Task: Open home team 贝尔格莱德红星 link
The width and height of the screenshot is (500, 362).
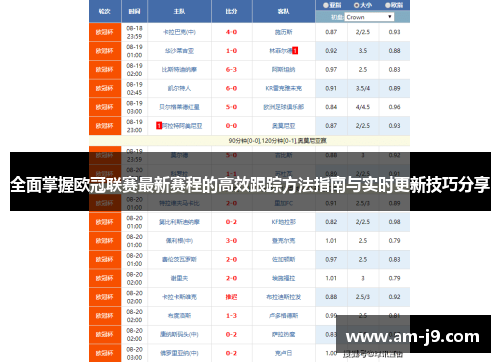Action: pos(179,107)
